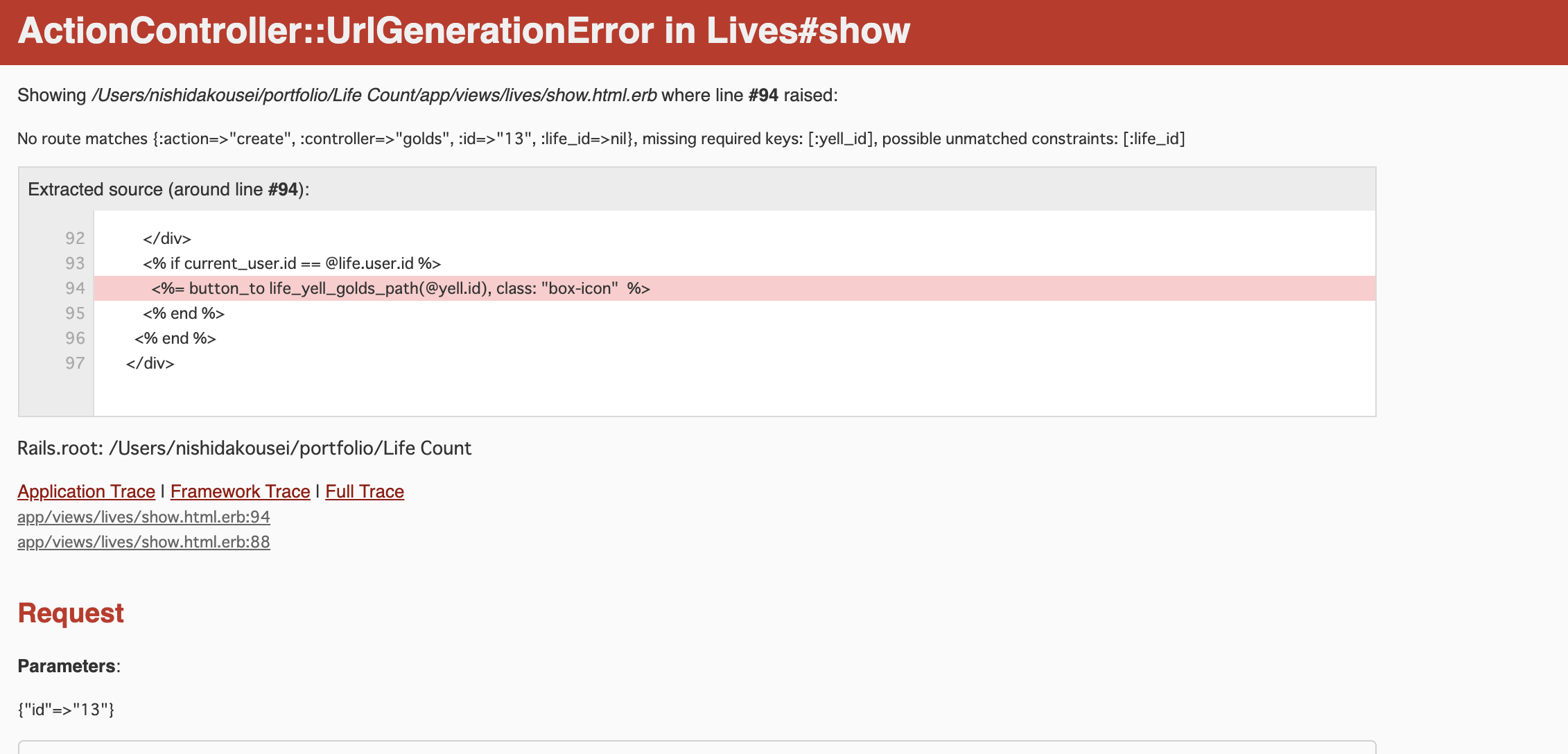Click the highlighted line 94 source code
The width and height of the screenshot is (1568, 754).
(401, 288)
